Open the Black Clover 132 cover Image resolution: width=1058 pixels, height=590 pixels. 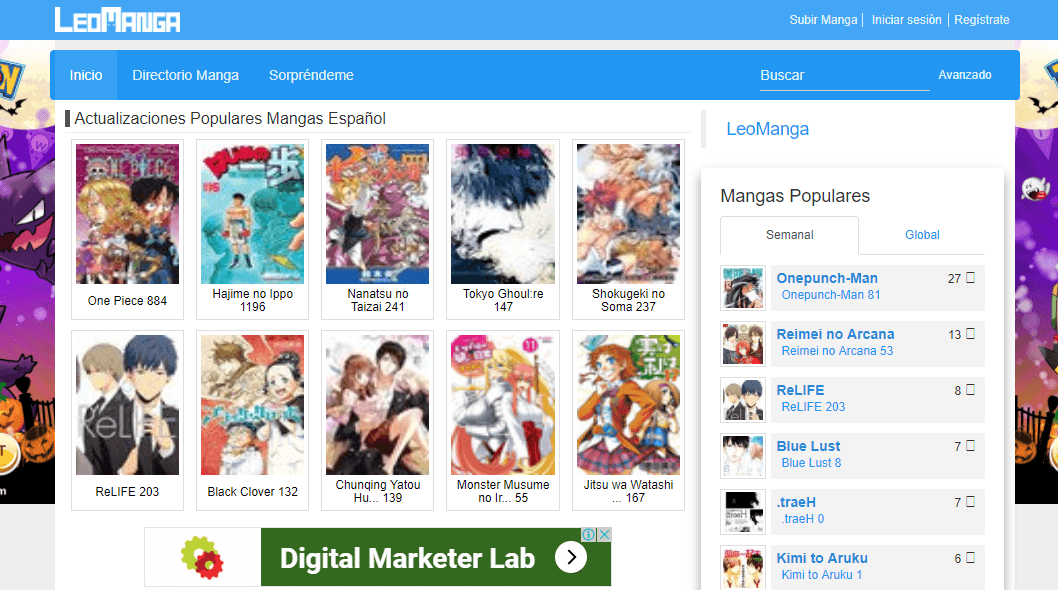point(252,404)
